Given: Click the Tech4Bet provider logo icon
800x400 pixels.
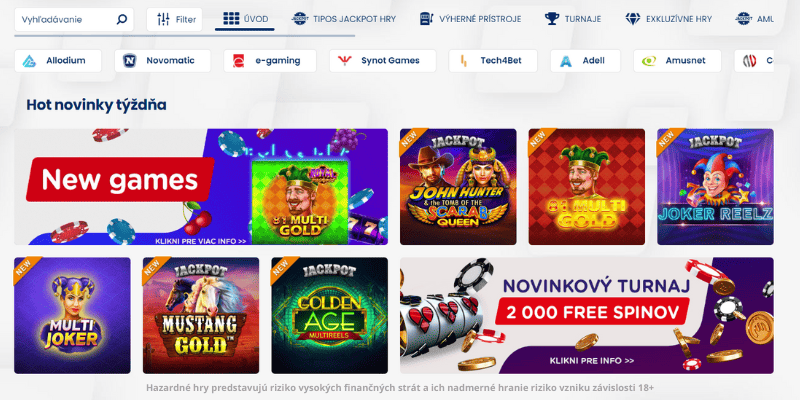Looking at the screenshot, I should tap(464, 61).
